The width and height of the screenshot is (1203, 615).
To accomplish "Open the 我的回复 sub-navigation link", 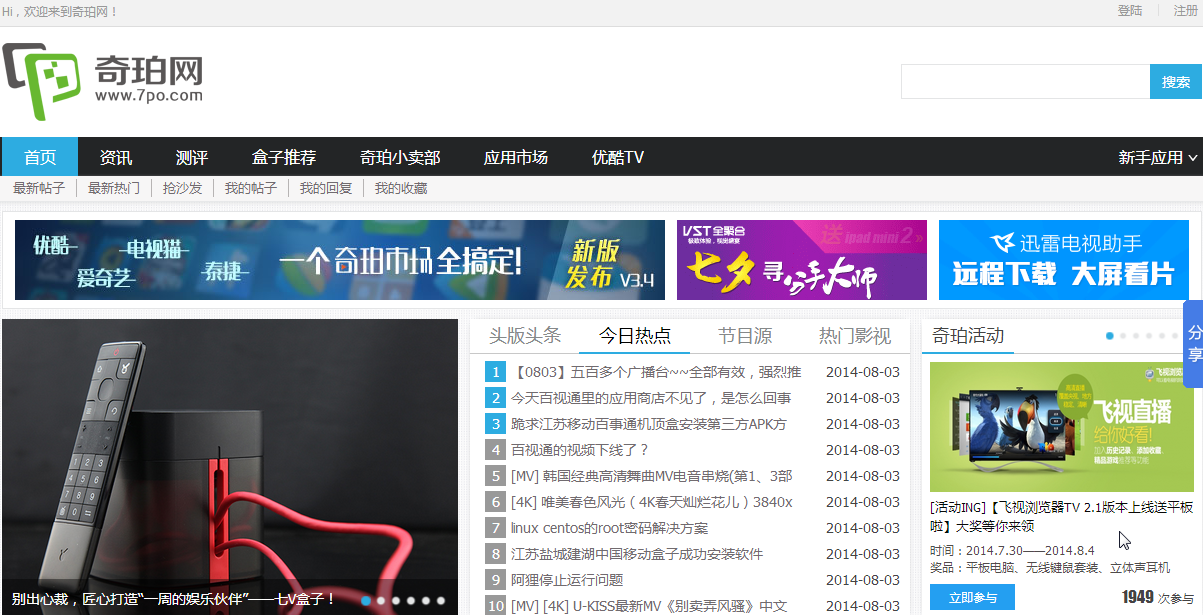I will point(326,188).
